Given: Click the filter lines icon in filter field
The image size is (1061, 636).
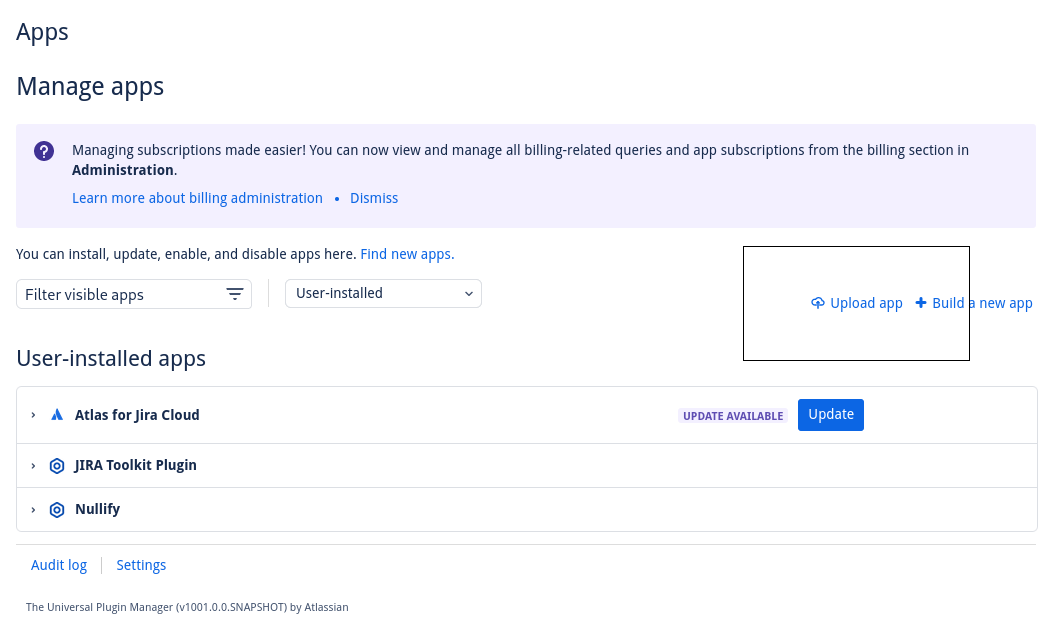Looking at the screenshot, I should [x=235, y=294].
